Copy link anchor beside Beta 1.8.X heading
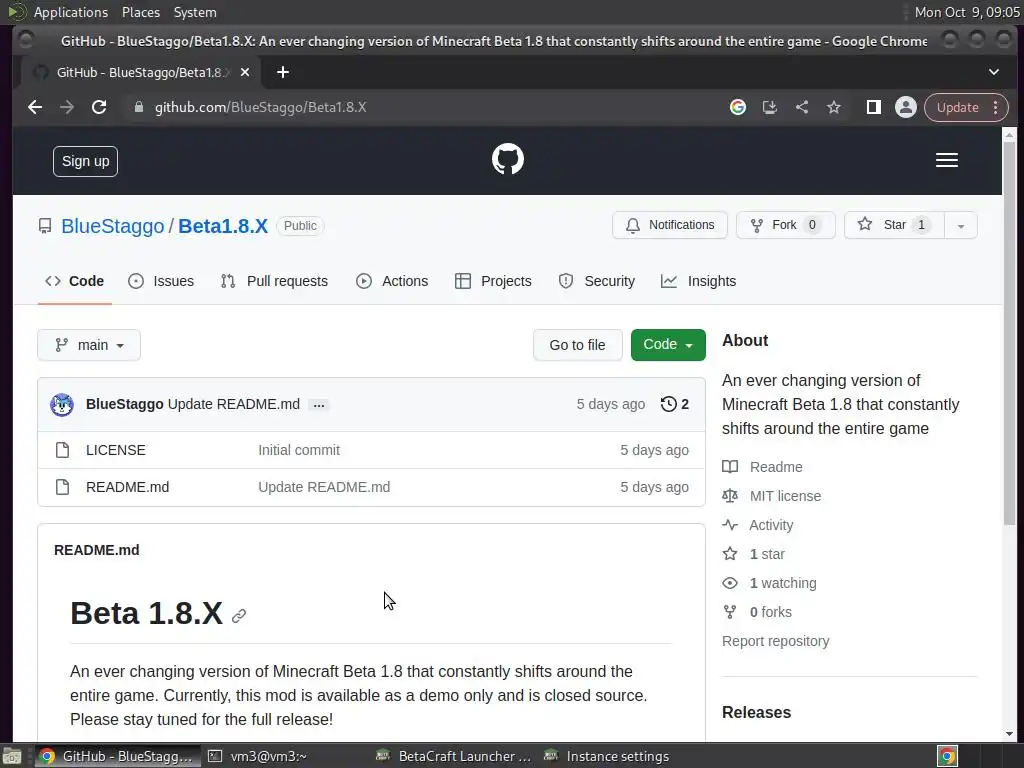Screen dimensions: 1024x768 click(239, 616)
